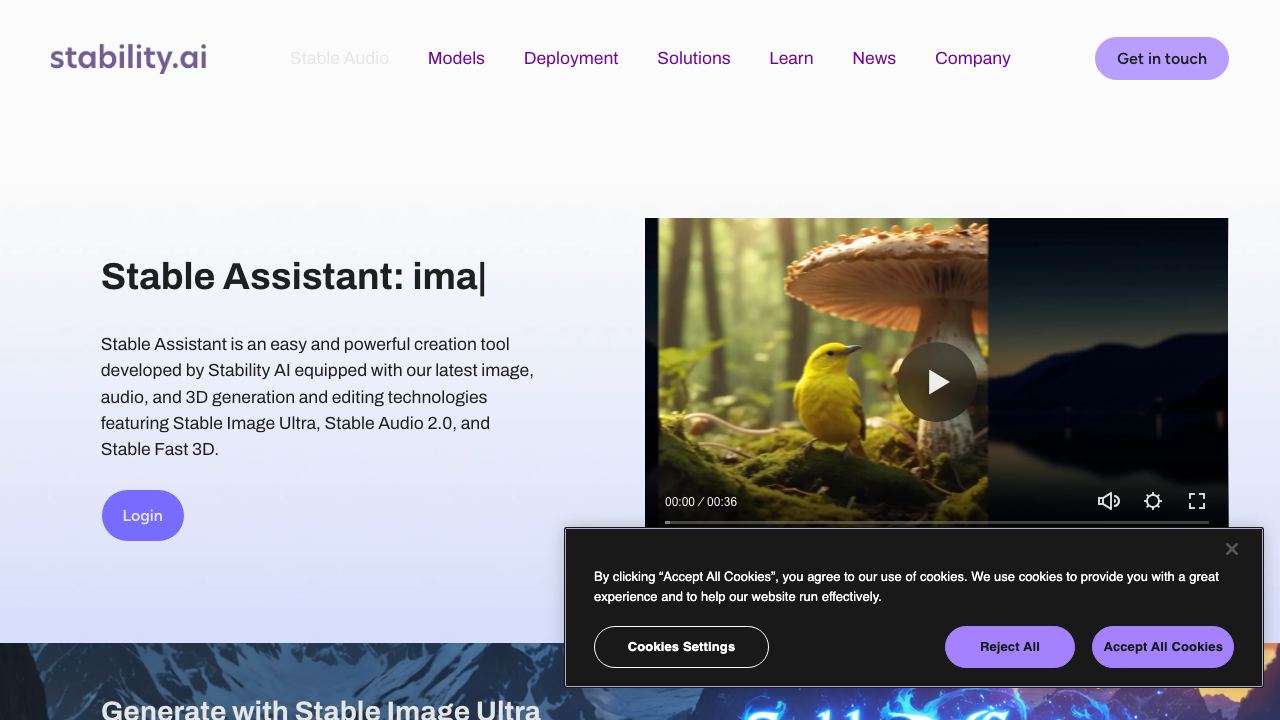This screenshot has height=720, width=1280.
Task: Click the Stable Assistant description paragraph
Action: click(318, 397)
